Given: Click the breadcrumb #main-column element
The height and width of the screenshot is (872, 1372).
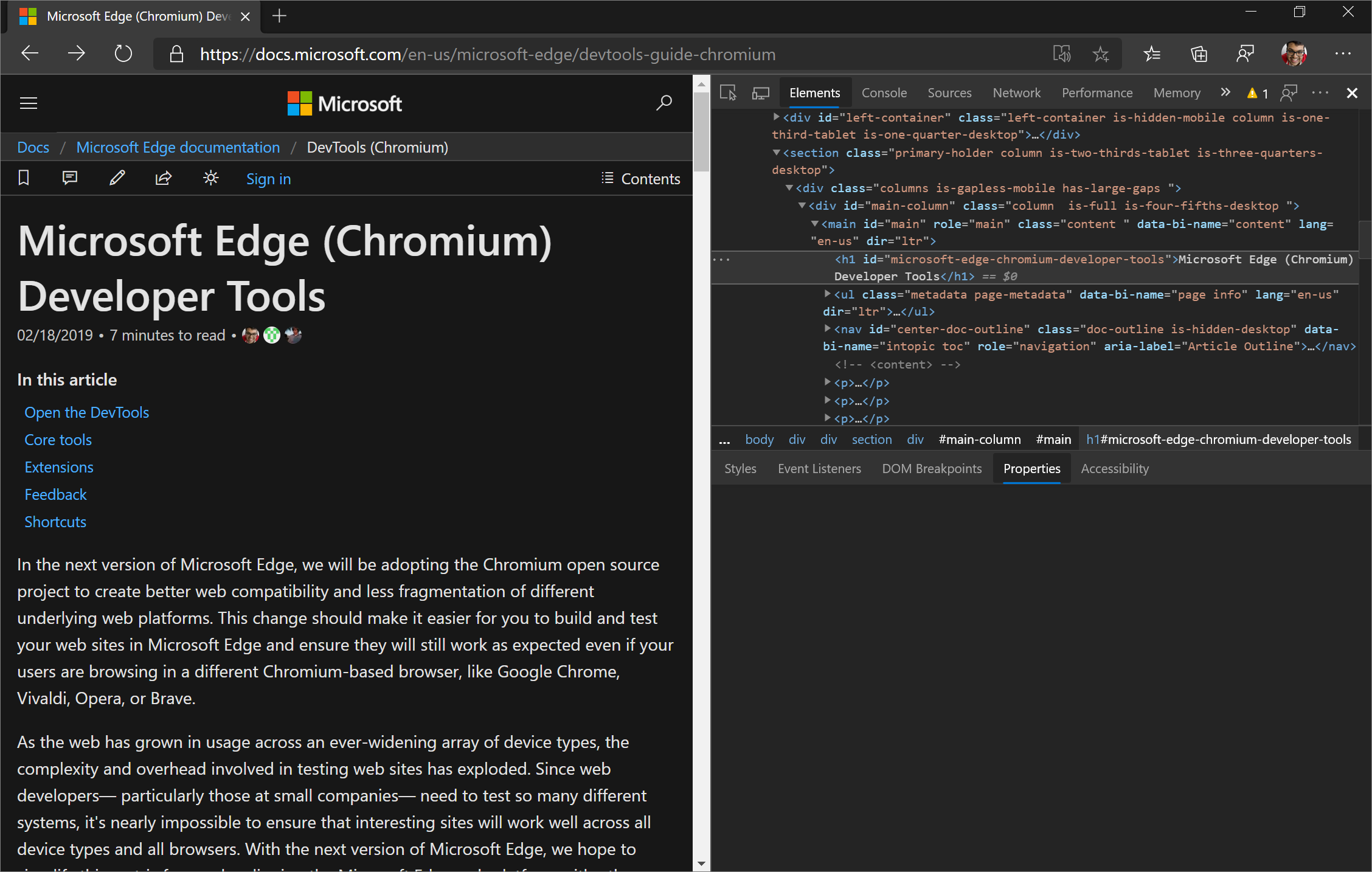Looking at the screenshot, I should [x=979, y=440].
